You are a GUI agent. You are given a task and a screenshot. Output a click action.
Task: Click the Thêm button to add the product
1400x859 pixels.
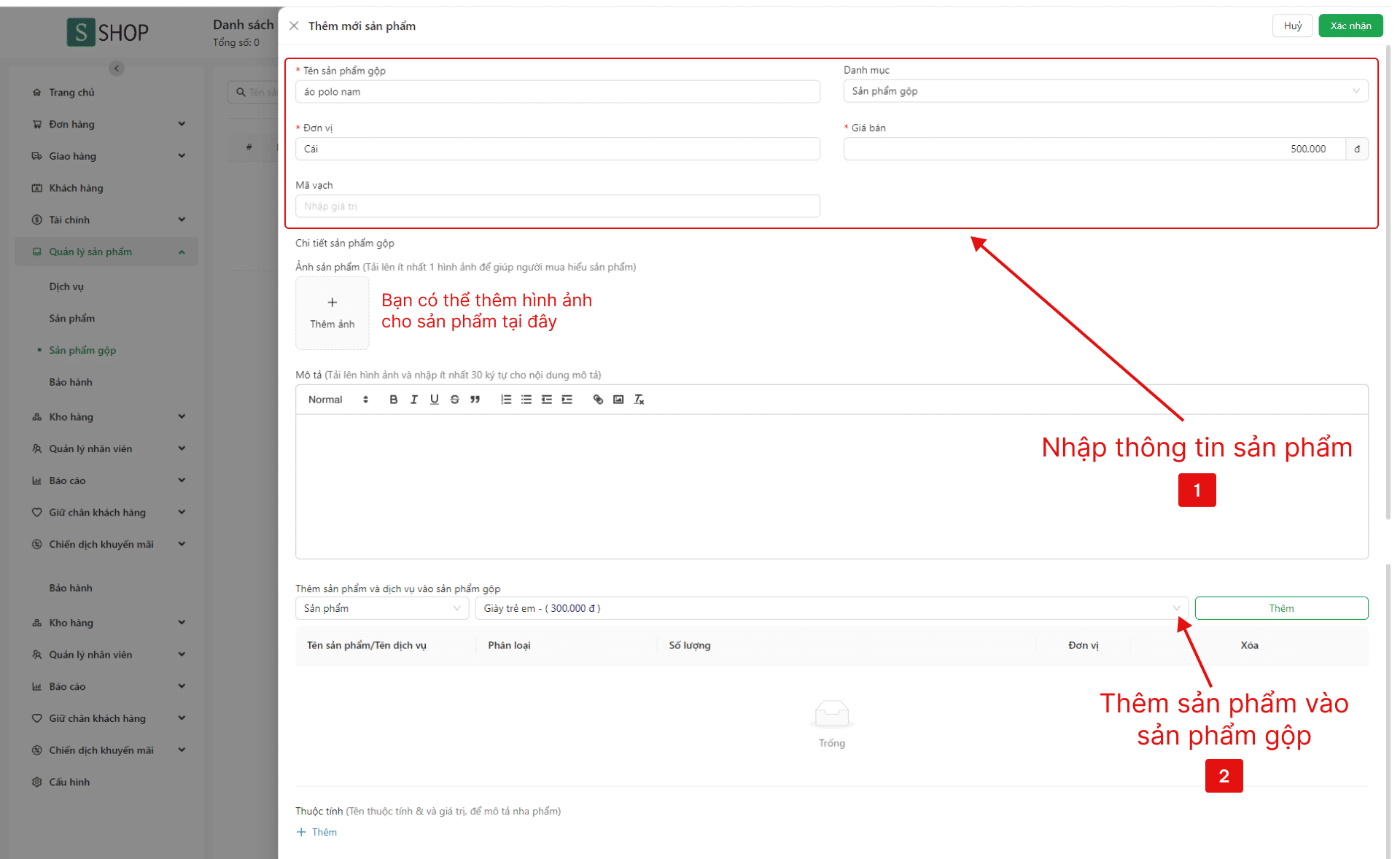(1280, 608)
